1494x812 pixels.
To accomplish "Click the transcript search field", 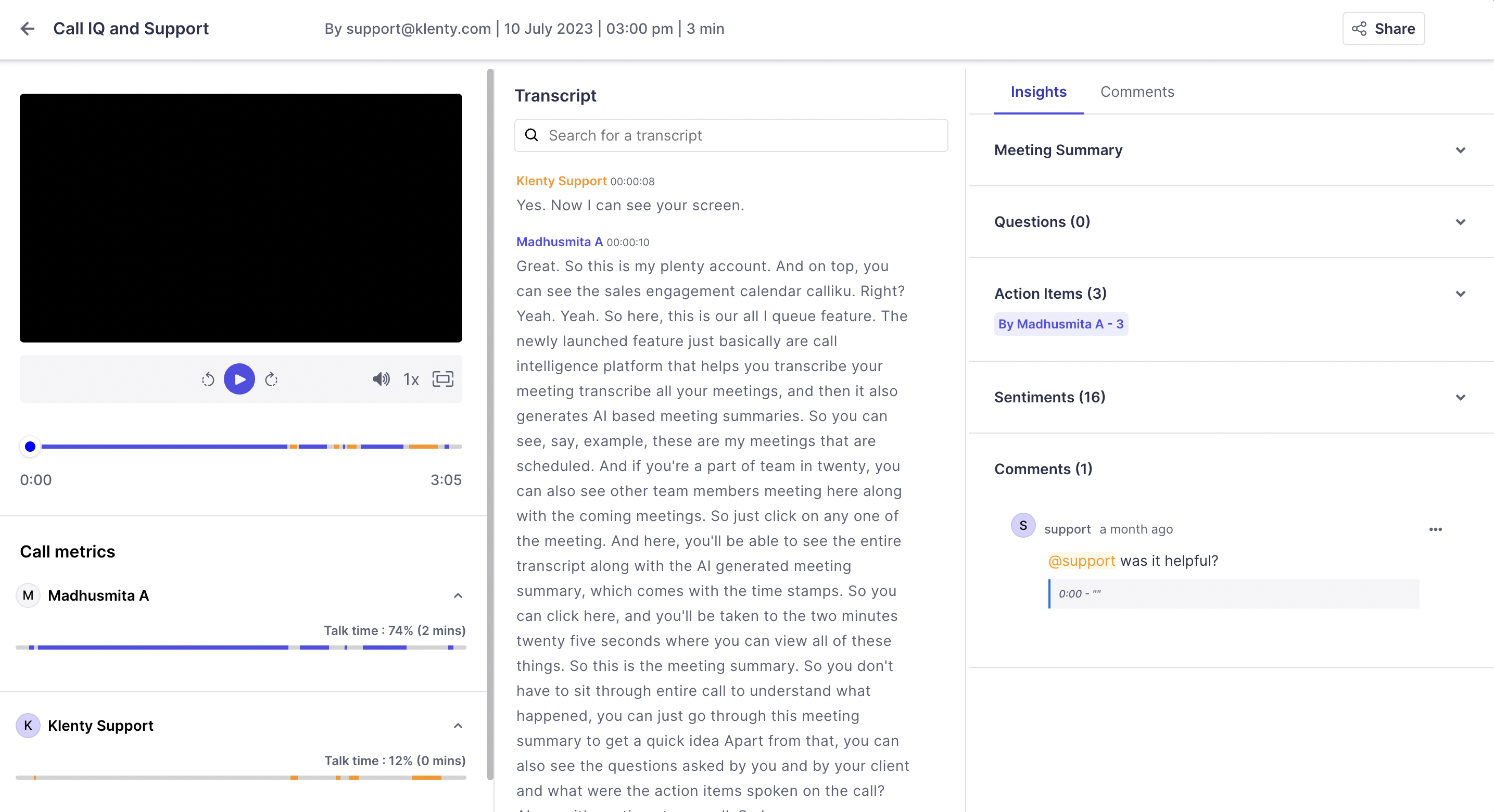I will [731, 135].
